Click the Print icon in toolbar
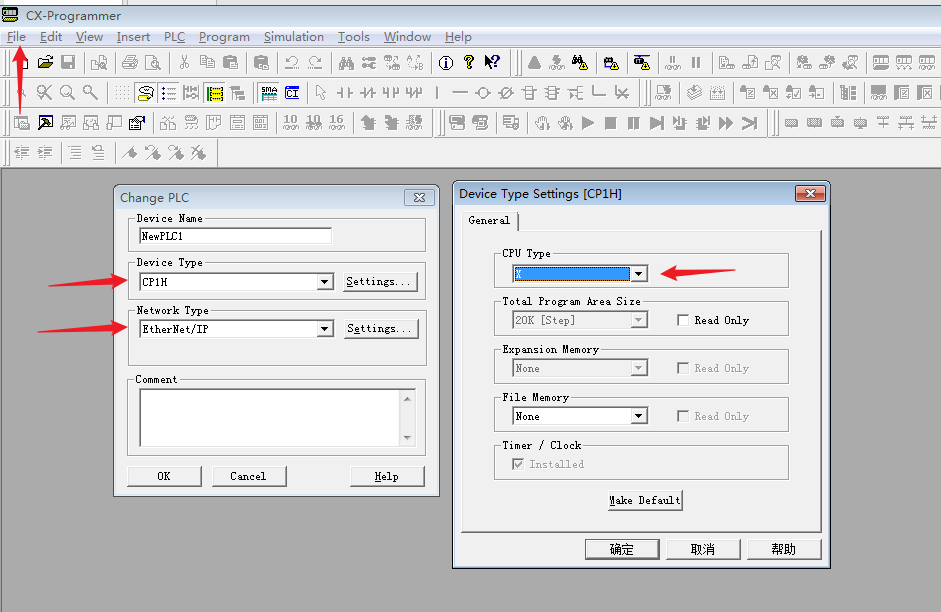This screenshot has height=612, width=941. [129, 63]
